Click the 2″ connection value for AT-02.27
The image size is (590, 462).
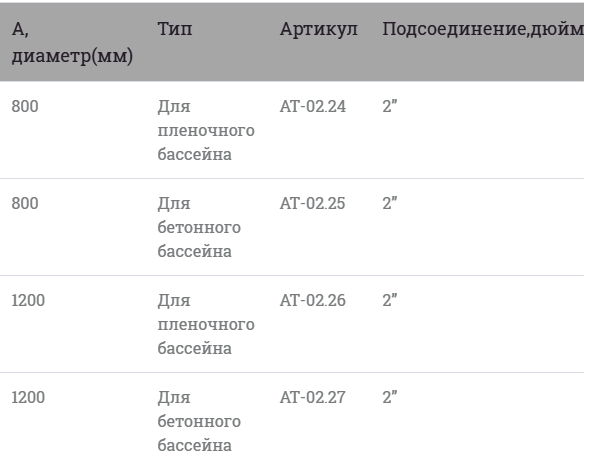pyautogui.click(x=390, y=397)
